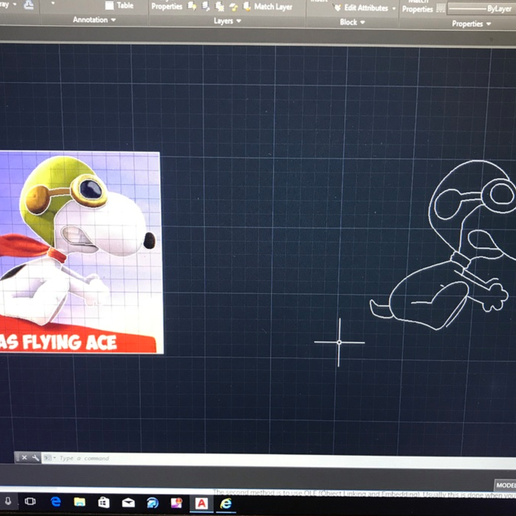
Task: Click the second layer tool icon after Layer Properties
Action: click(x=206, y=6)
